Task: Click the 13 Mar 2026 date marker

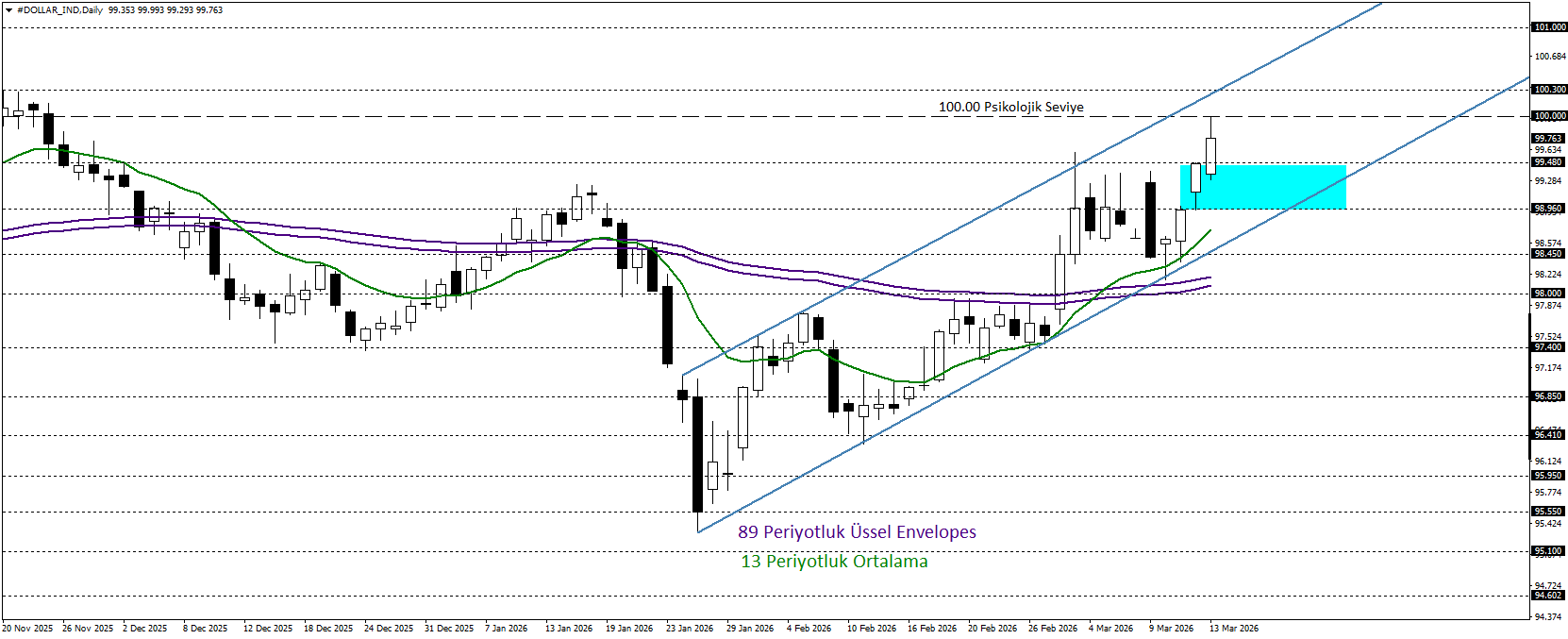Action: [x=1233, y=629]
